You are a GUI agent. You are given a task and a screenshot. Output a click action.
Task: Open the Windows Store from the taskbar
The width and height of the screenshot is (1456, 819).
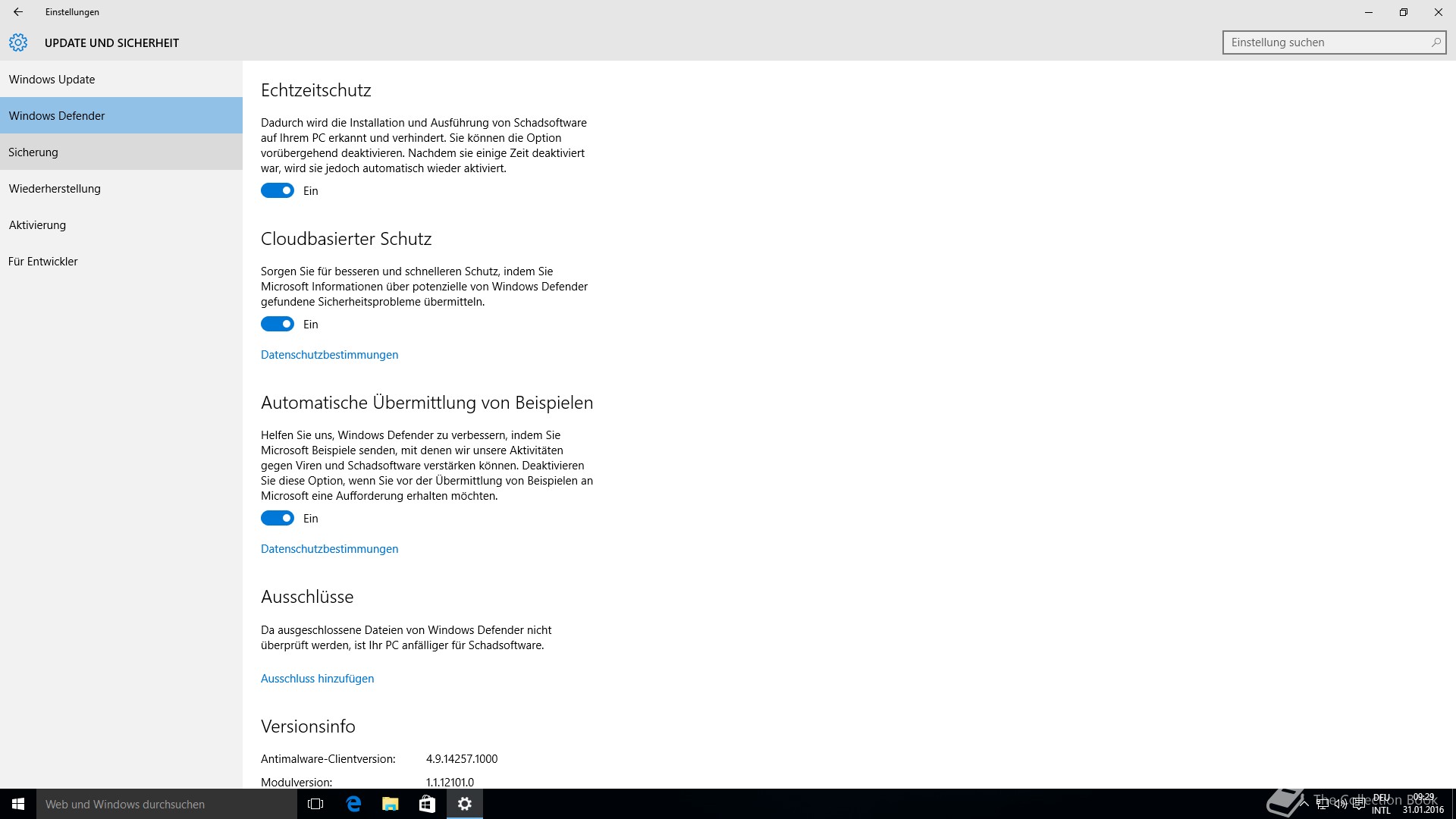tap(428, 804)
